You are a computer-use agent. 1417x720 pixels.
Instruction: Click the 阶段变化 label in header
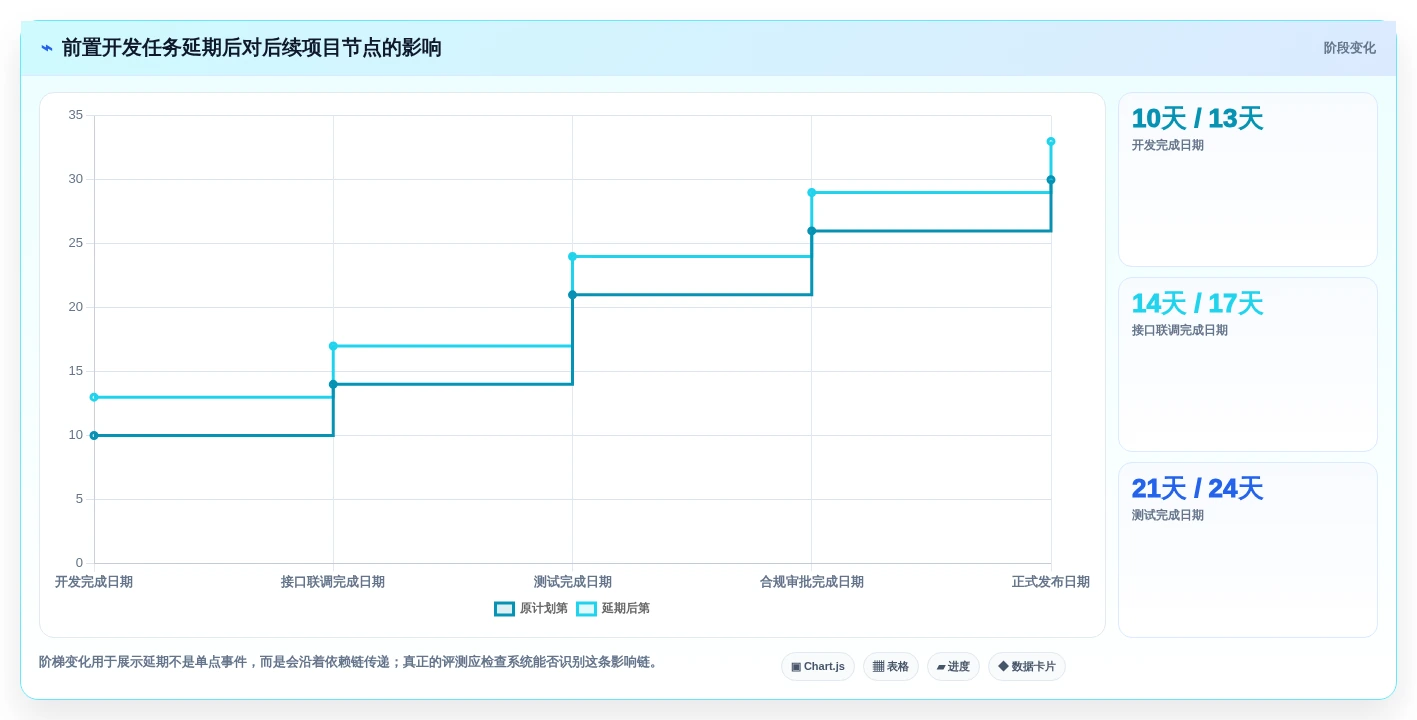point(1349,48)
